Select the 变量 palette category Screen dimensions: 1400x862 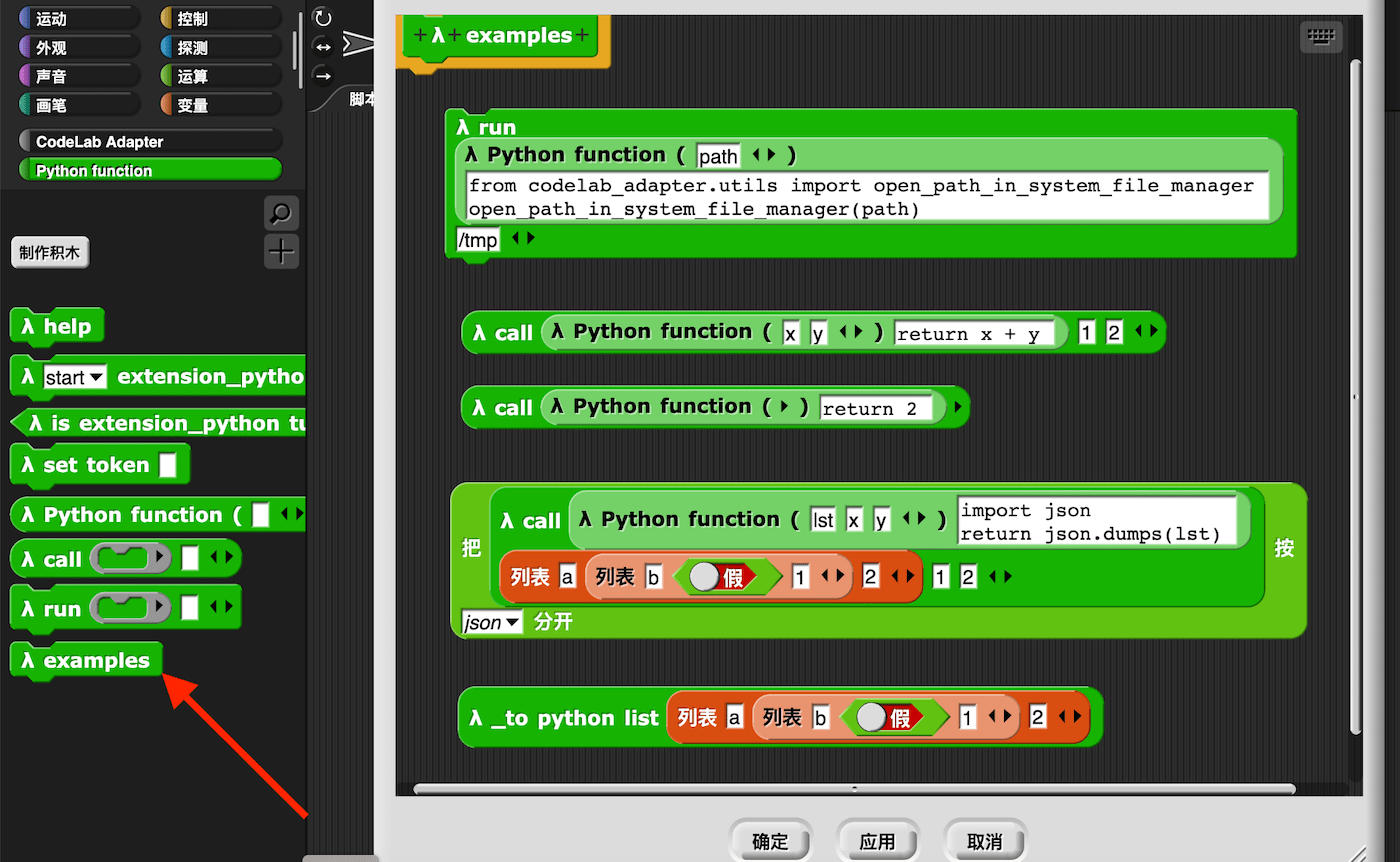point(218,104)
